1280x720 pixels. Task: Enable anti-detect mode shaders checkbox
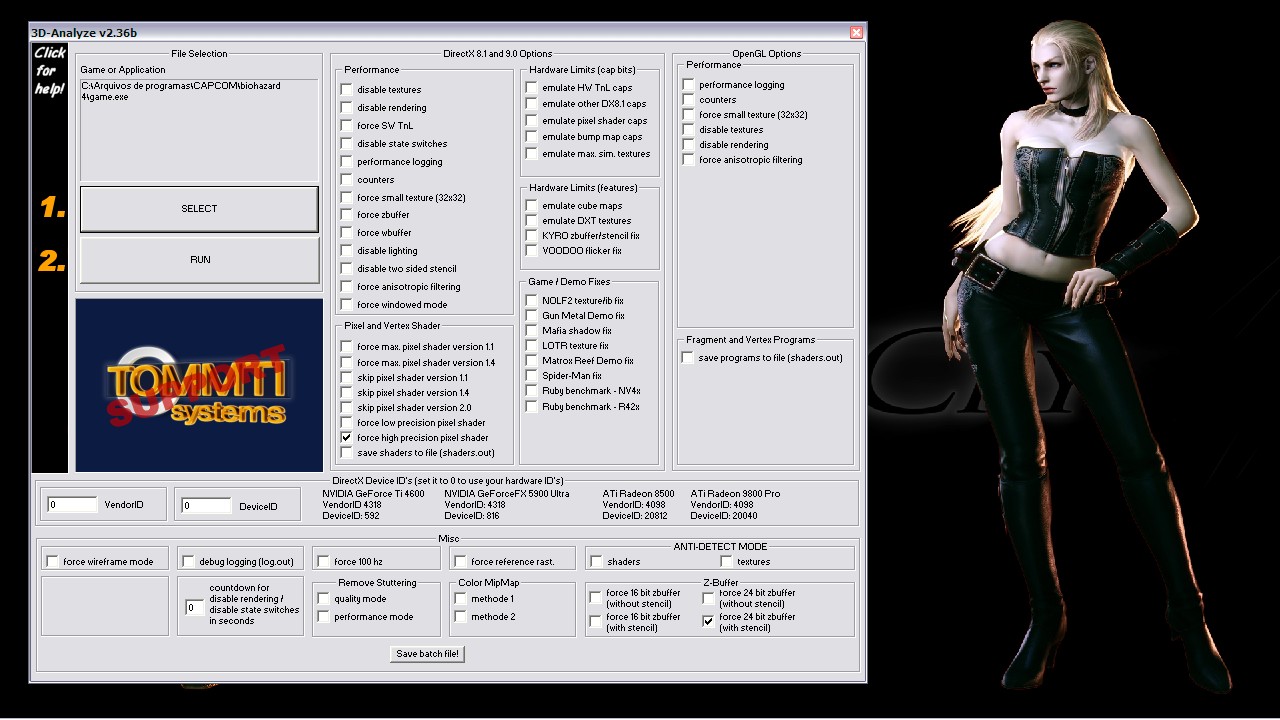pos(596,562)
